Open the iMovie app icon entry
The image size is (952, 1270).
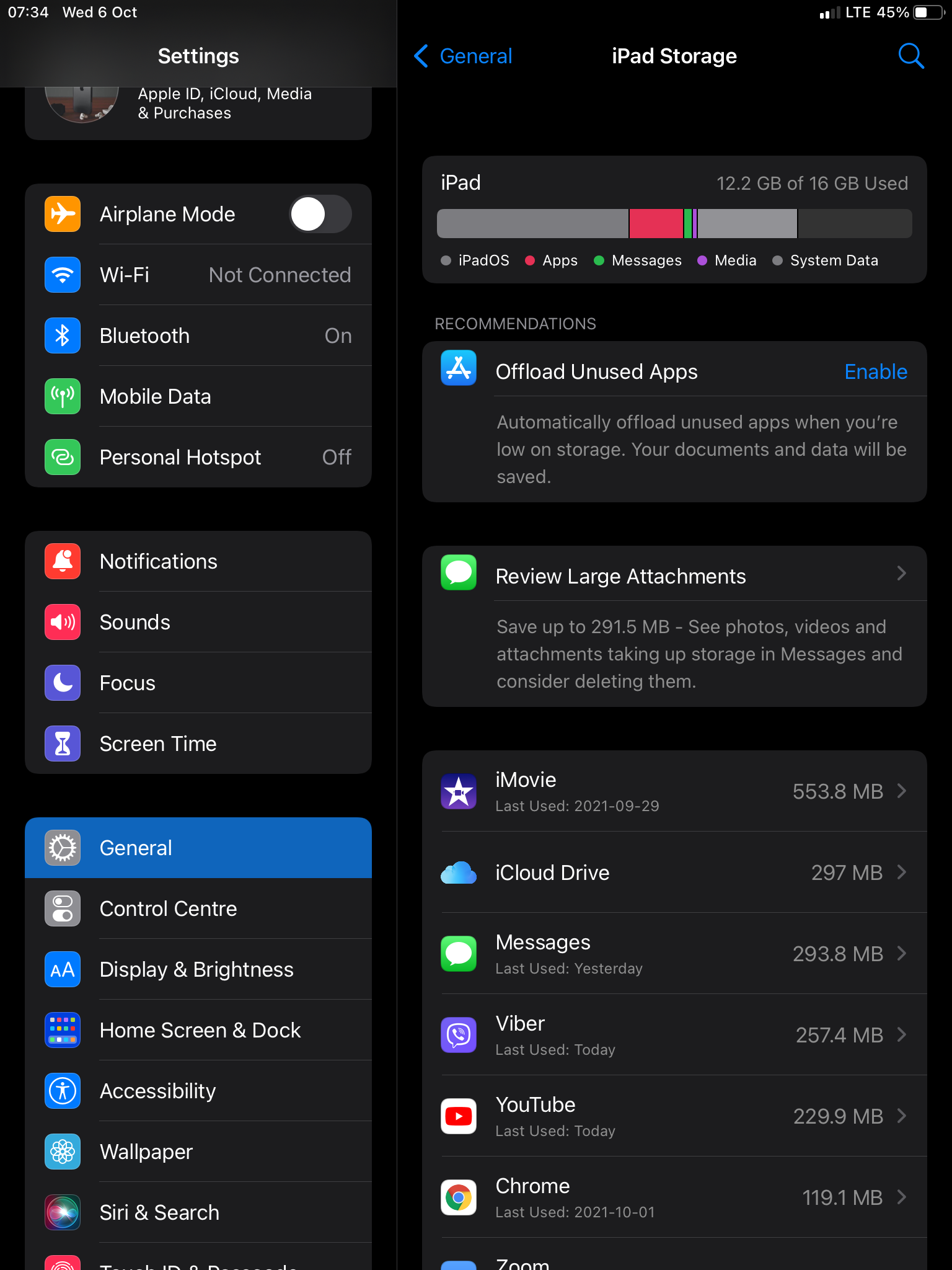tap(459, 791)
